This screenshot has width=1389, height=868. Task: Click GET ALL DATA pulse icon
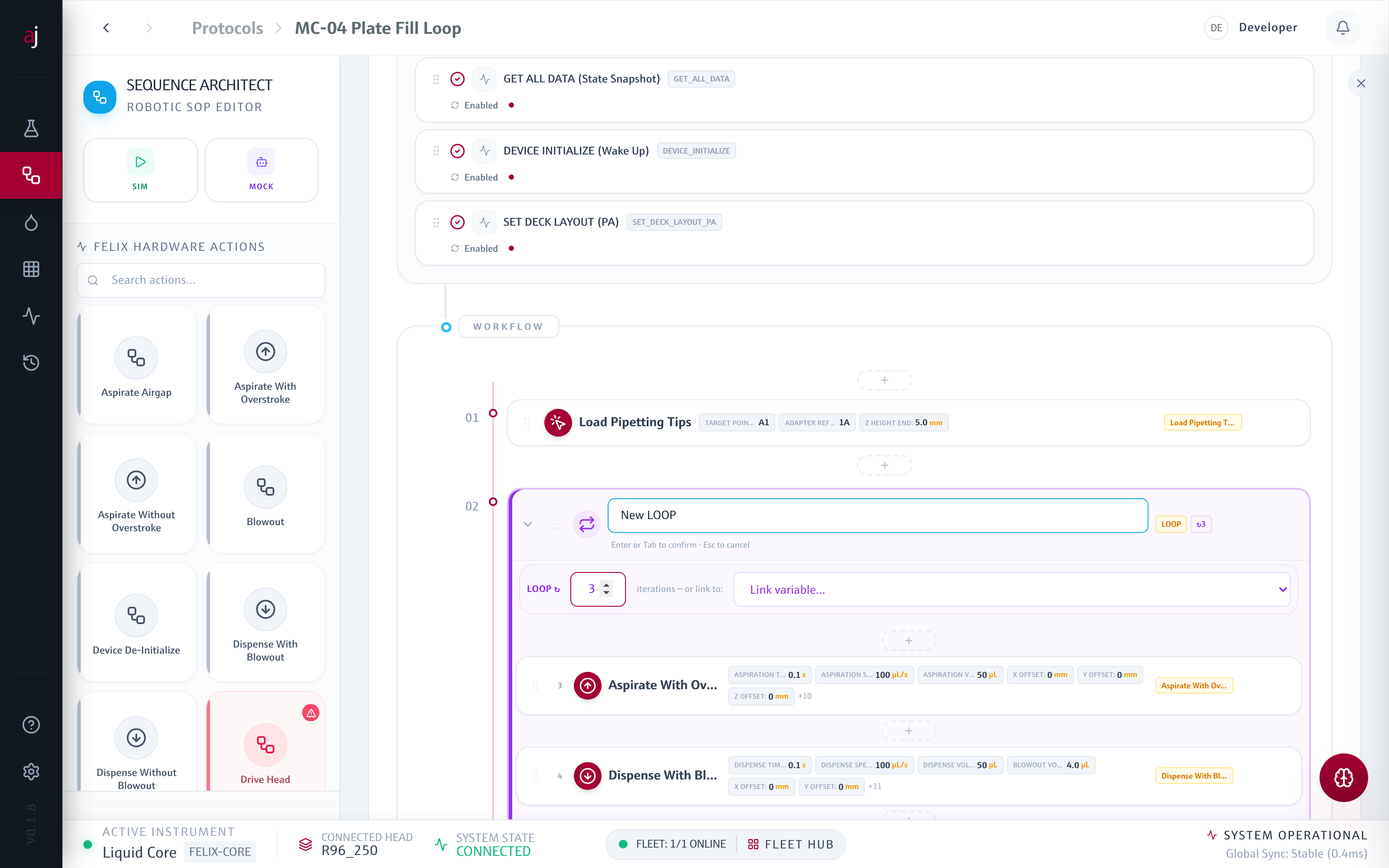pyautogui.click(x=484, y=79)
